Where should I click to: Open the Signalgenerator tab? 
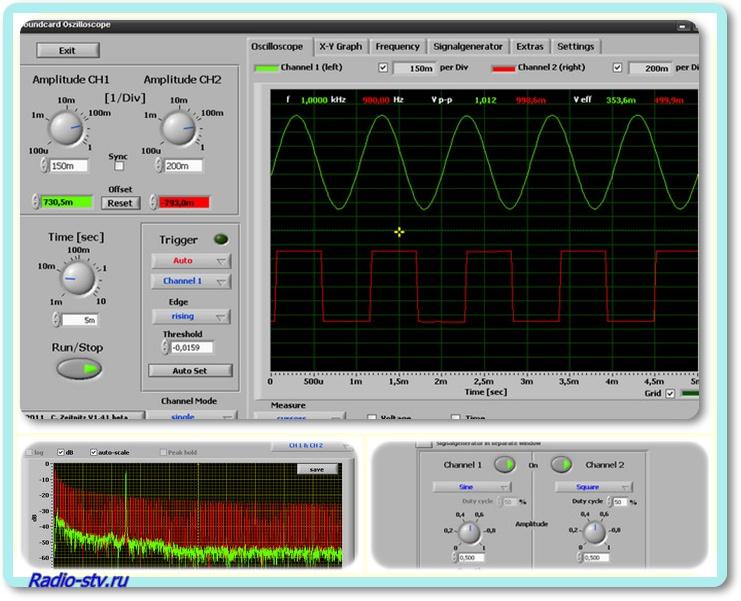click(468, 46)
